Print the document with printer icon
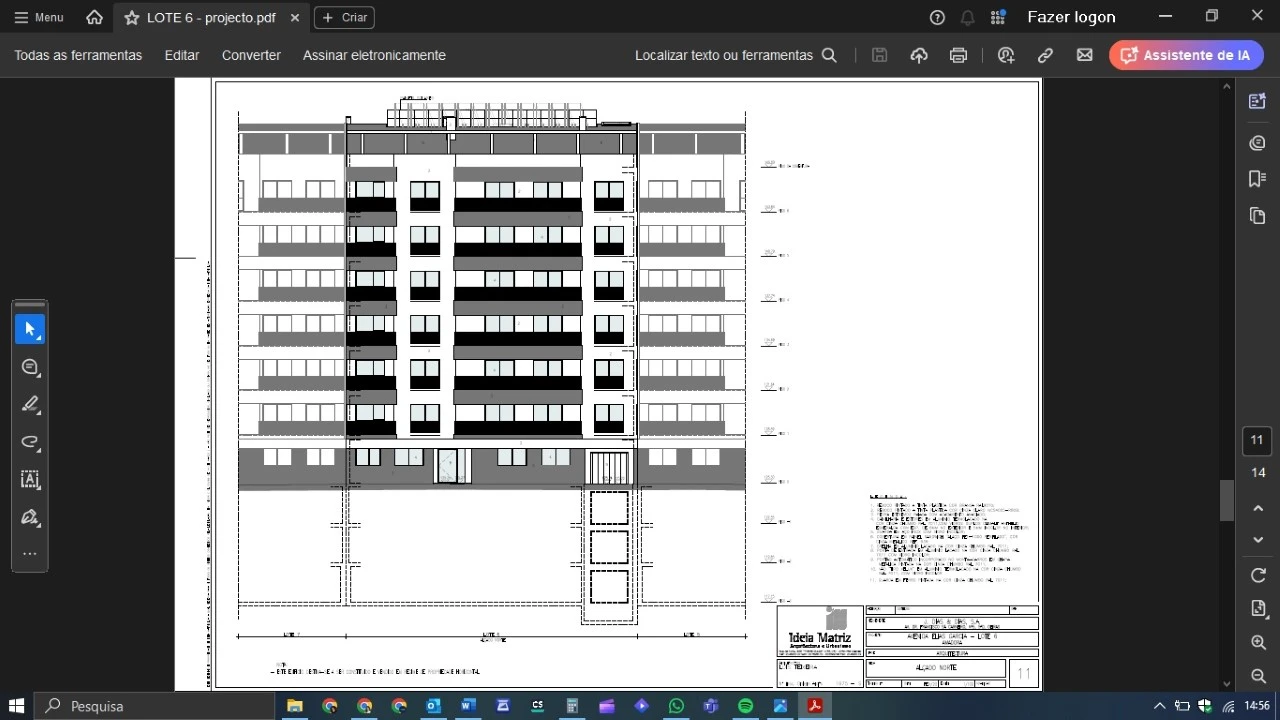The width and height of the screenshot is (1280, 720). [958, 56]
